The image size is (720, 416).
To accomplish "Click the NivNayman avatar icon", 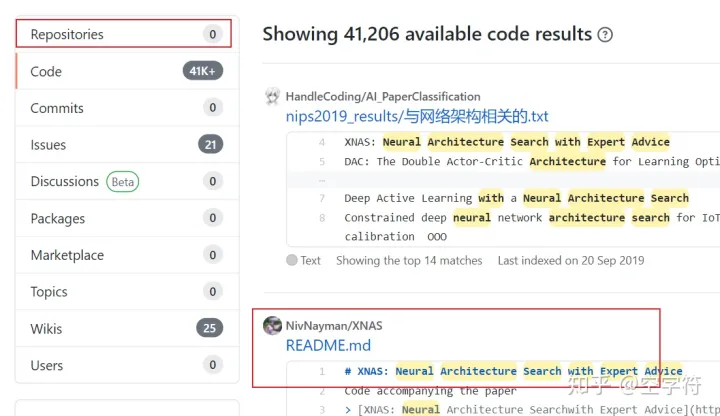I will pos(272,326).
